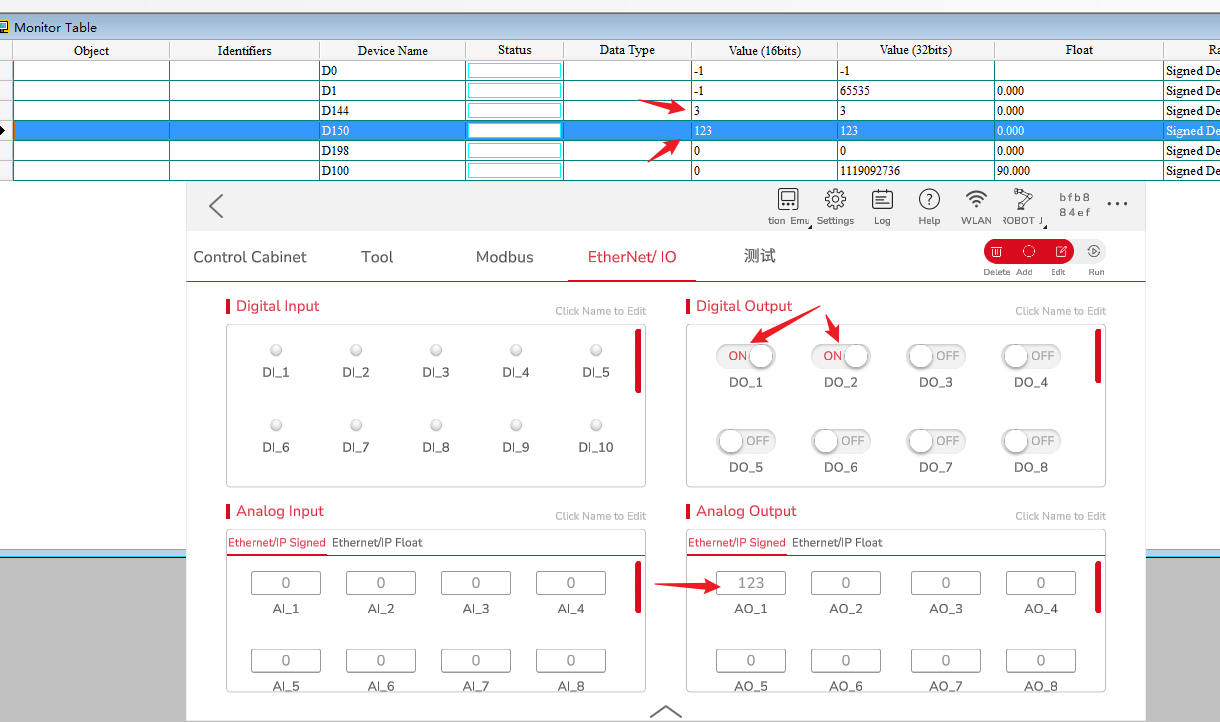
Task: Click the back arrow icon
Action: pyautogui.click(x=216, y=206)
